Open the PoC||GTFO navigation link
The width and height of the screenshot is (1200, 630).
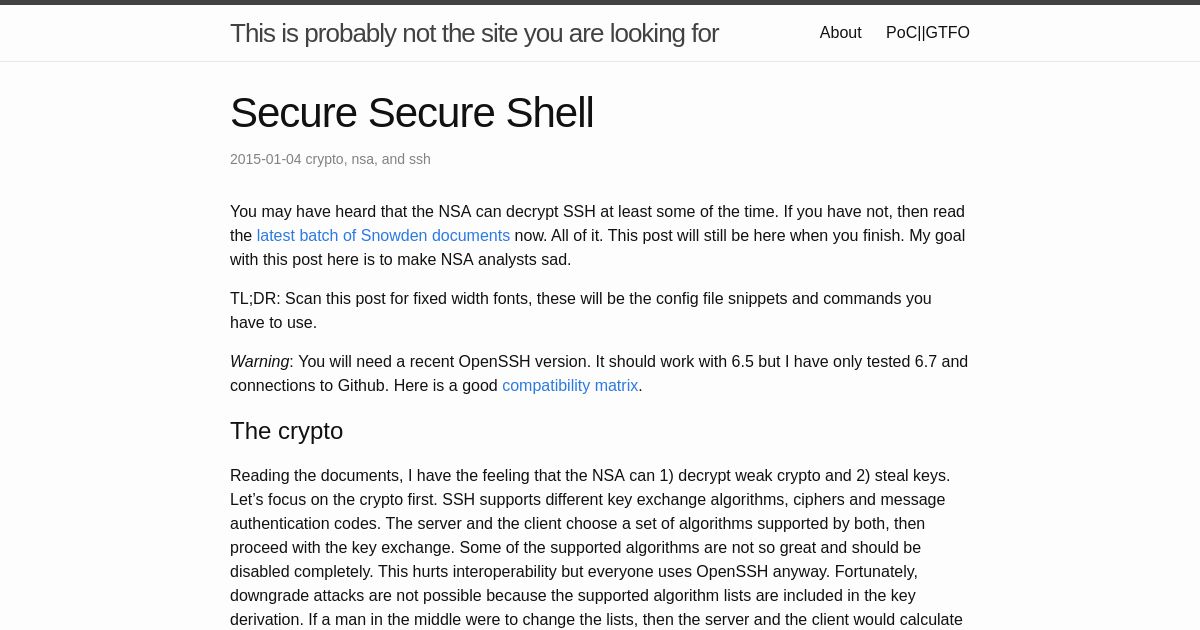pos(928,33)
